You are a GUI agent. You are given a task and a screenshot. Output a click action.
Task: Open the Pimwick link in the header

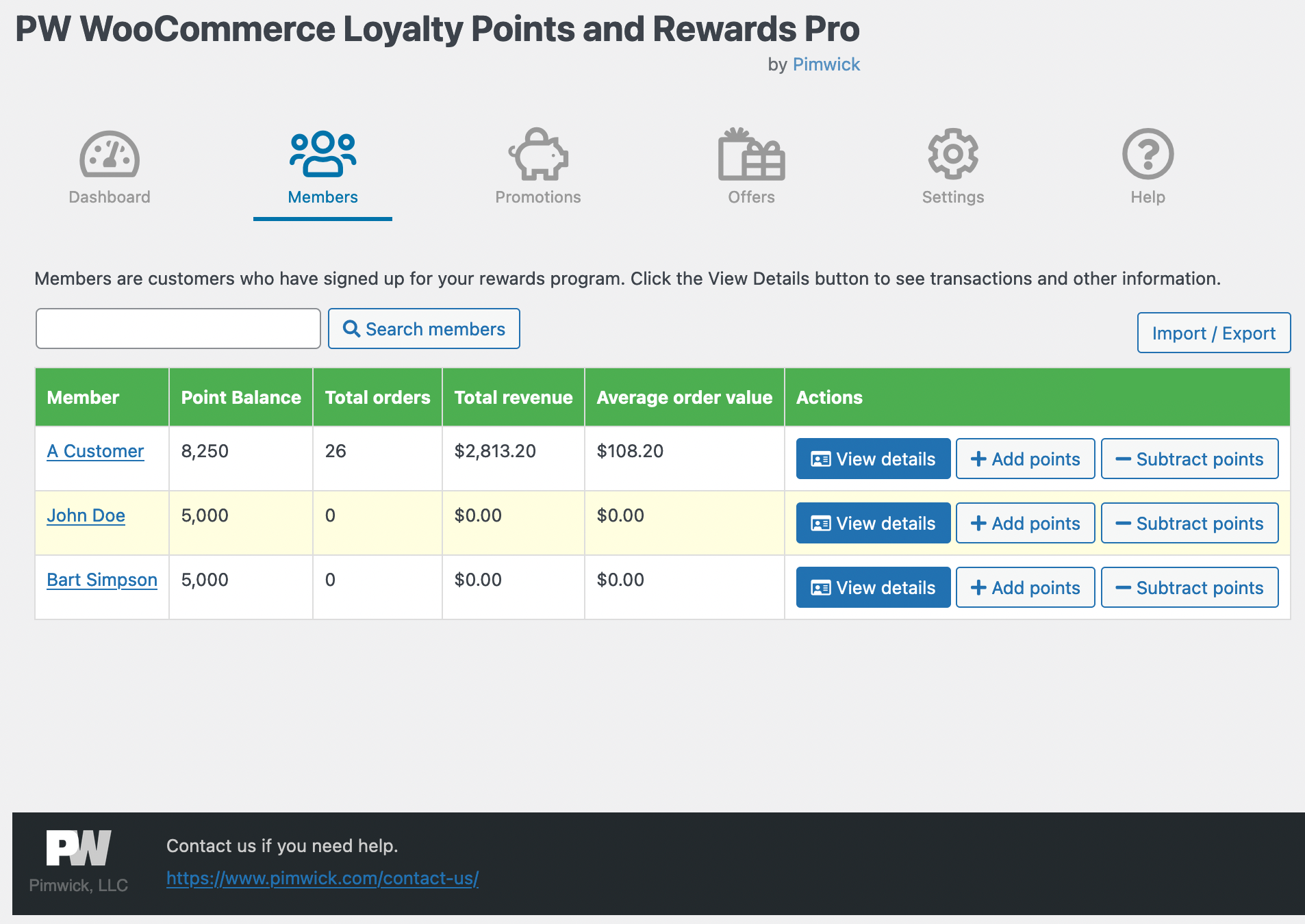(x=826, y=64)
